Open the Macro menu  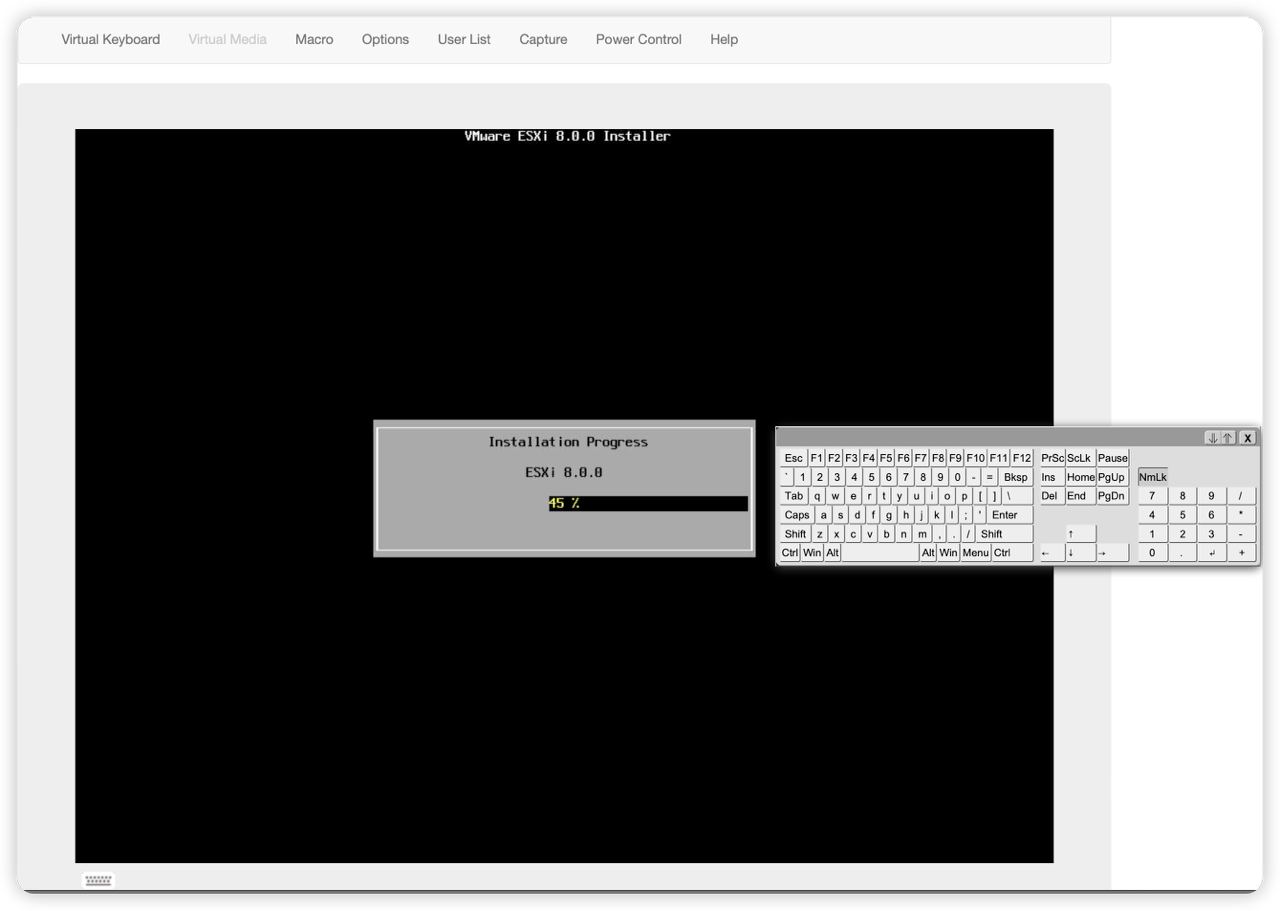point(314,39)
